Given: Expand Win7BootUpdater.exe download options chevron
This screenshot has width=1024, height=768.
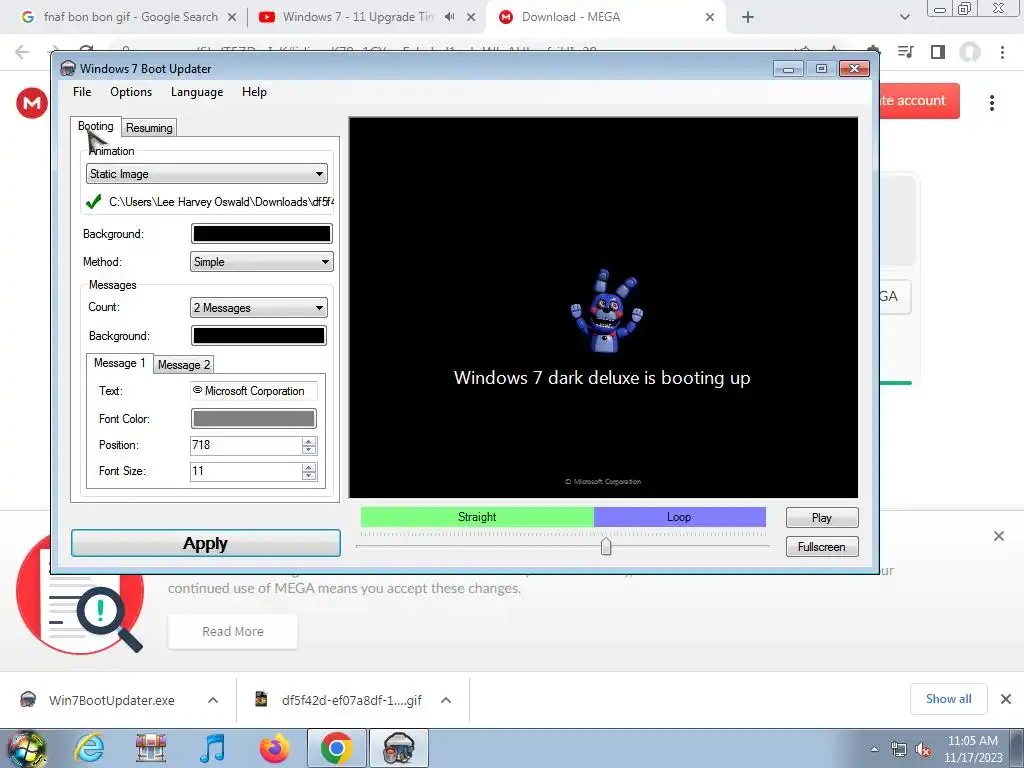Looking at the screenshot, I should tap(213, 700).
